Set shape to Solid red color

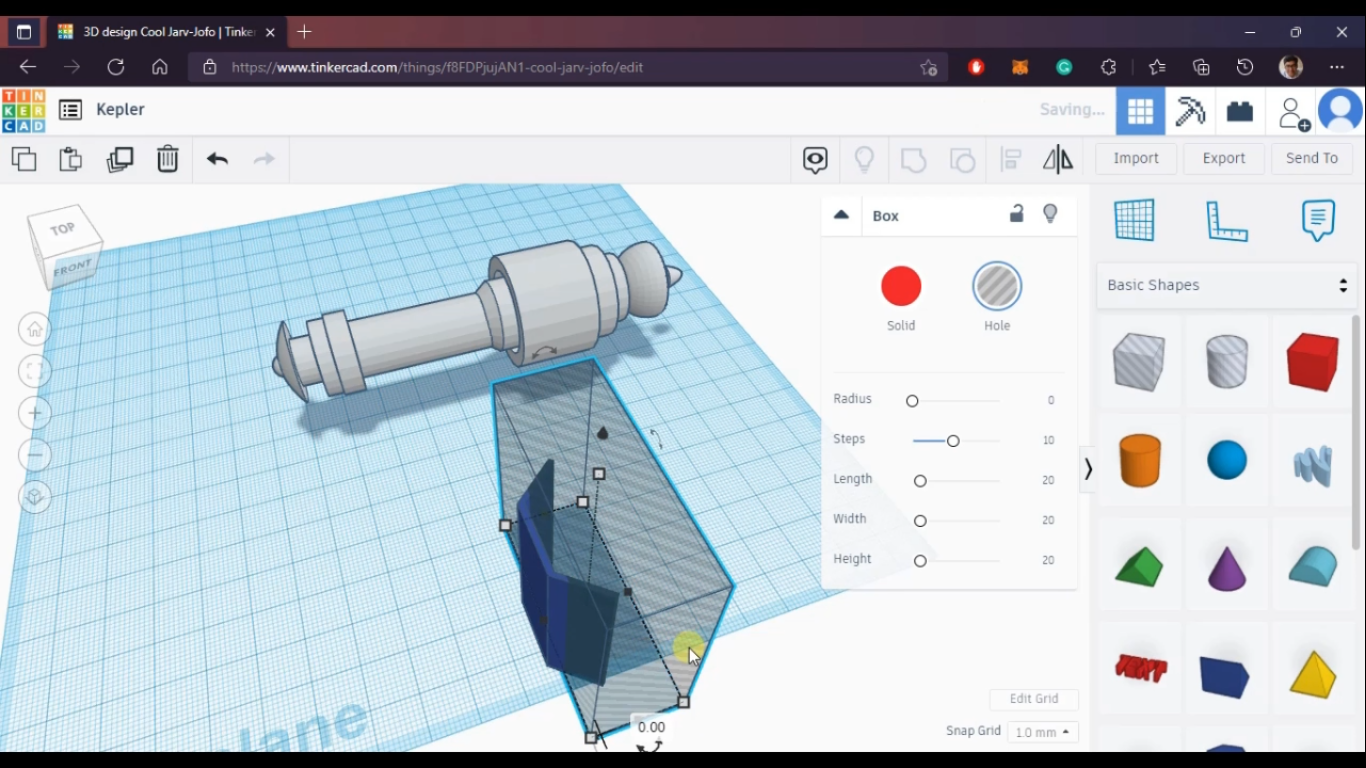click(x=901, y=287)
